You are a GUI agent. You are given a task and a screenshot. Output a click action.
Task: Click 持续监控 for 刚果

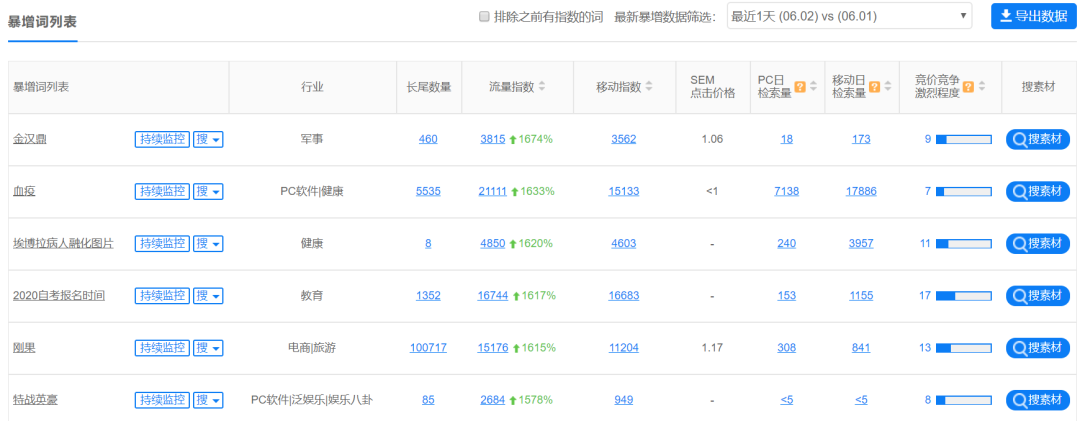click(x=162, y=348)
